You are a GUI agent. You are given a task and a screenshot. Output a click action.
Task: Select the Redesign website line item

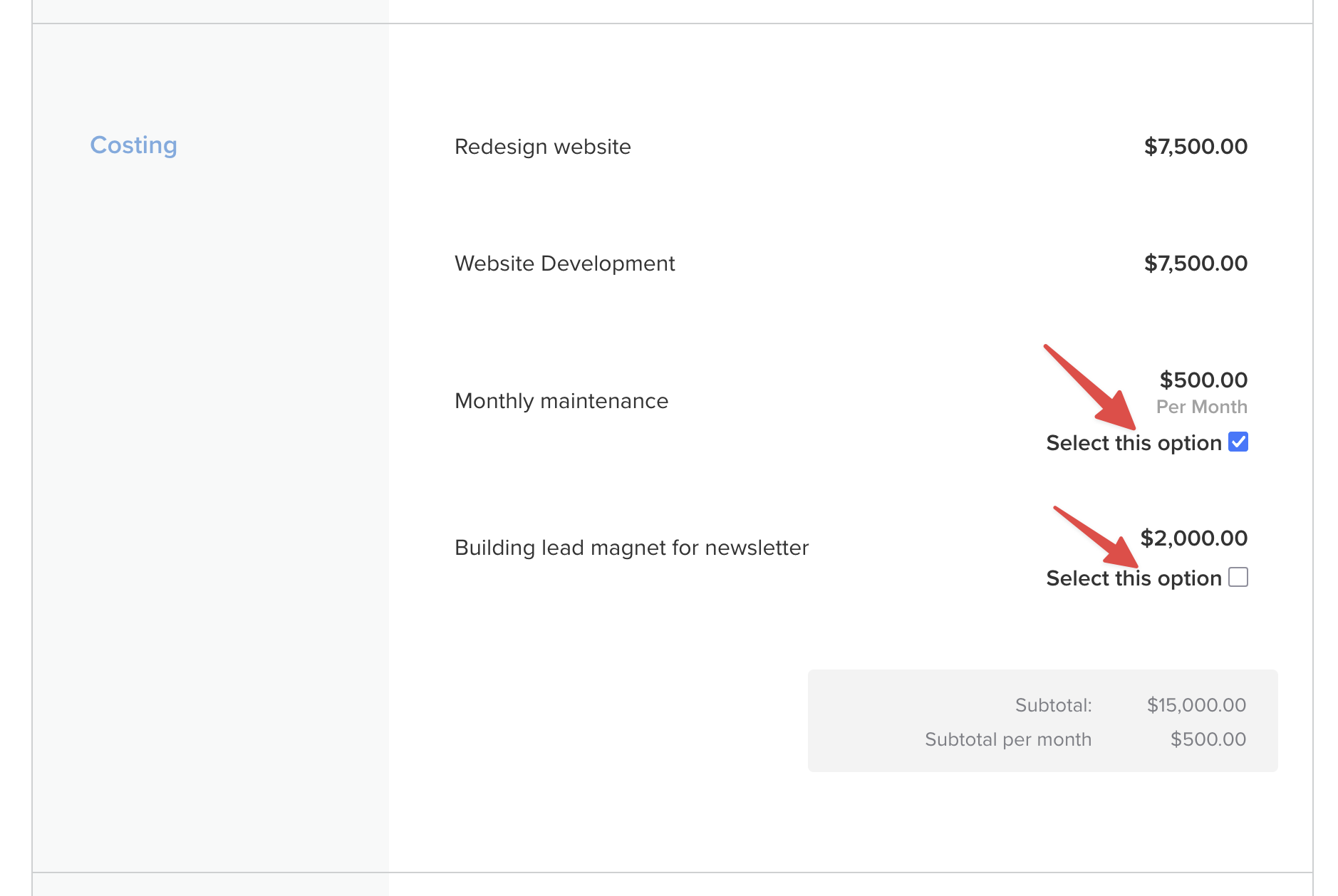[542, 147]
